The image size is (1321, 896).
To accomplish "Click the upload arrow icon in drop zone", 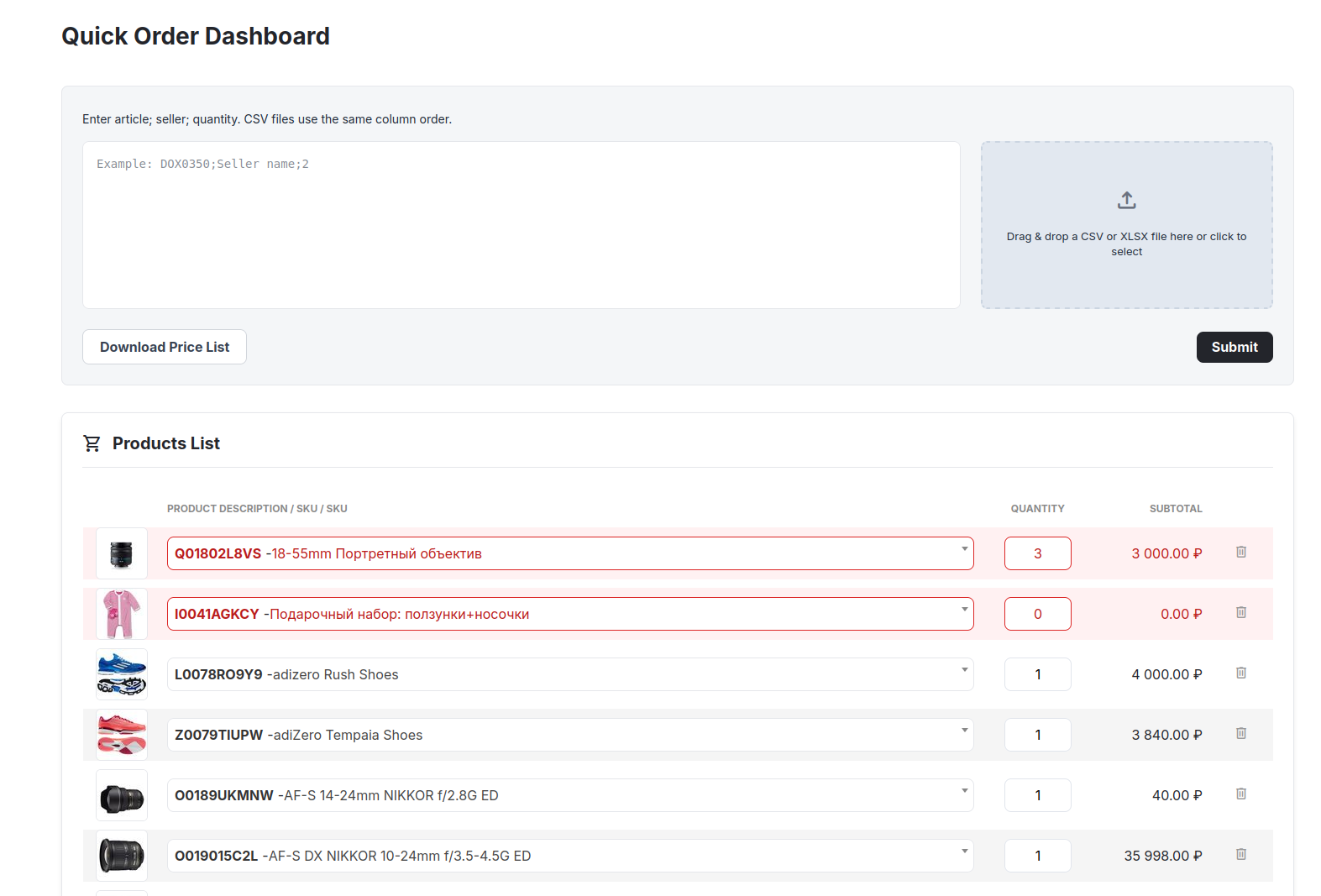I will (x=1126, y=200).
